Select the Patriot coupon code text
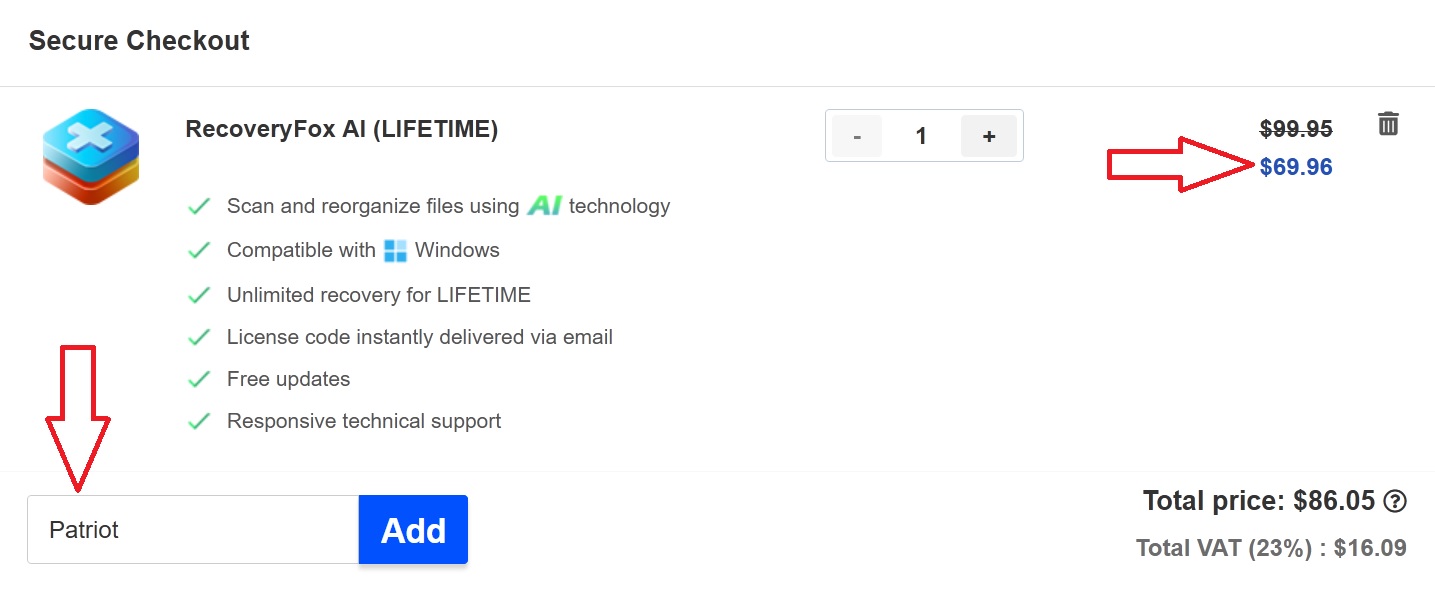Viewport: 1435px width, 611px height. (x=84, y=530)
